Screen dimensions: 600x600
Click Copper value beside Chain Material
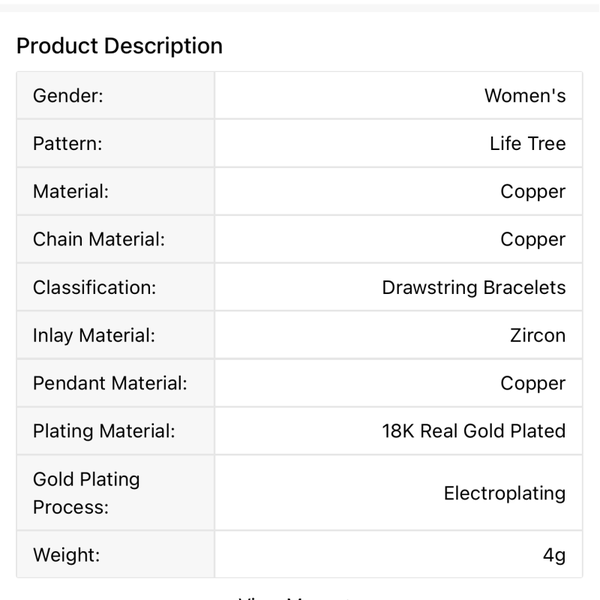point(533,240)
